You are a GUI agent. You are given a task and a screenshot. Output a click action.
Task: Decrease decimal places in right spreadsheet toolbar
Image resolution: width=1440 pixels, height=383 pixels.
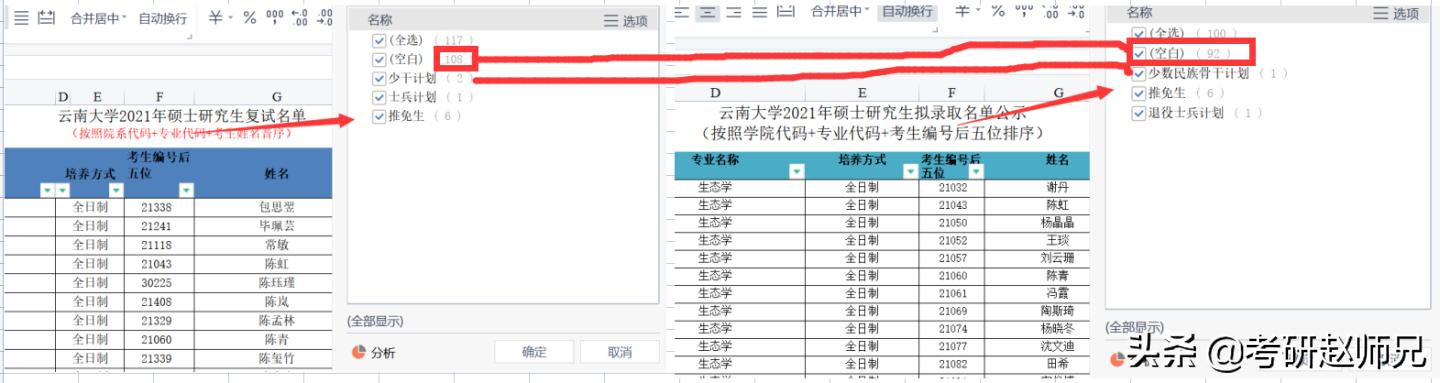pos(1075,12)
